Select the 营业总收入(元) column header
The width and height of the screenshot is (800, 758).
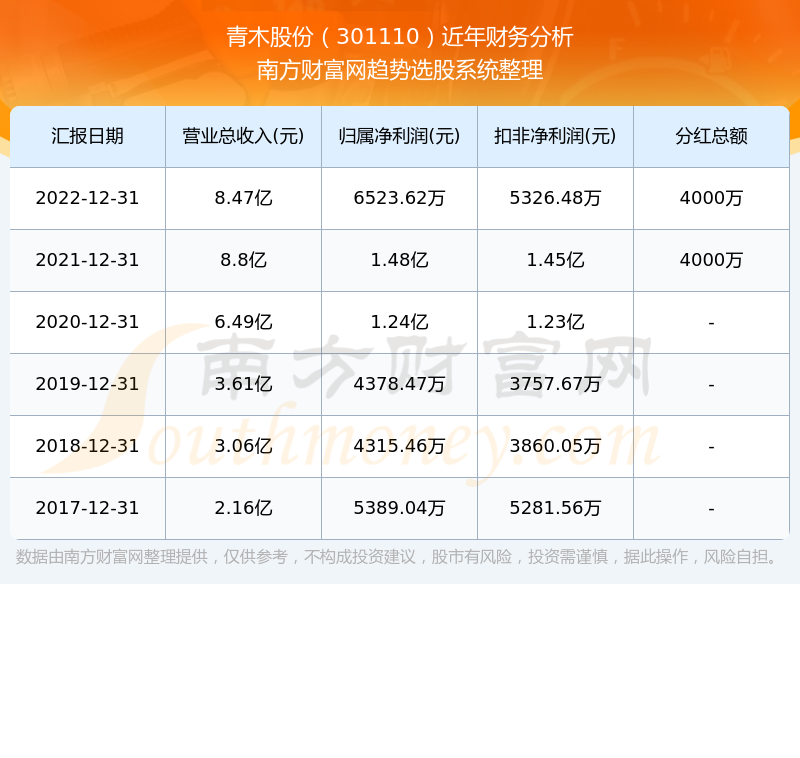(x=243, y=136)
